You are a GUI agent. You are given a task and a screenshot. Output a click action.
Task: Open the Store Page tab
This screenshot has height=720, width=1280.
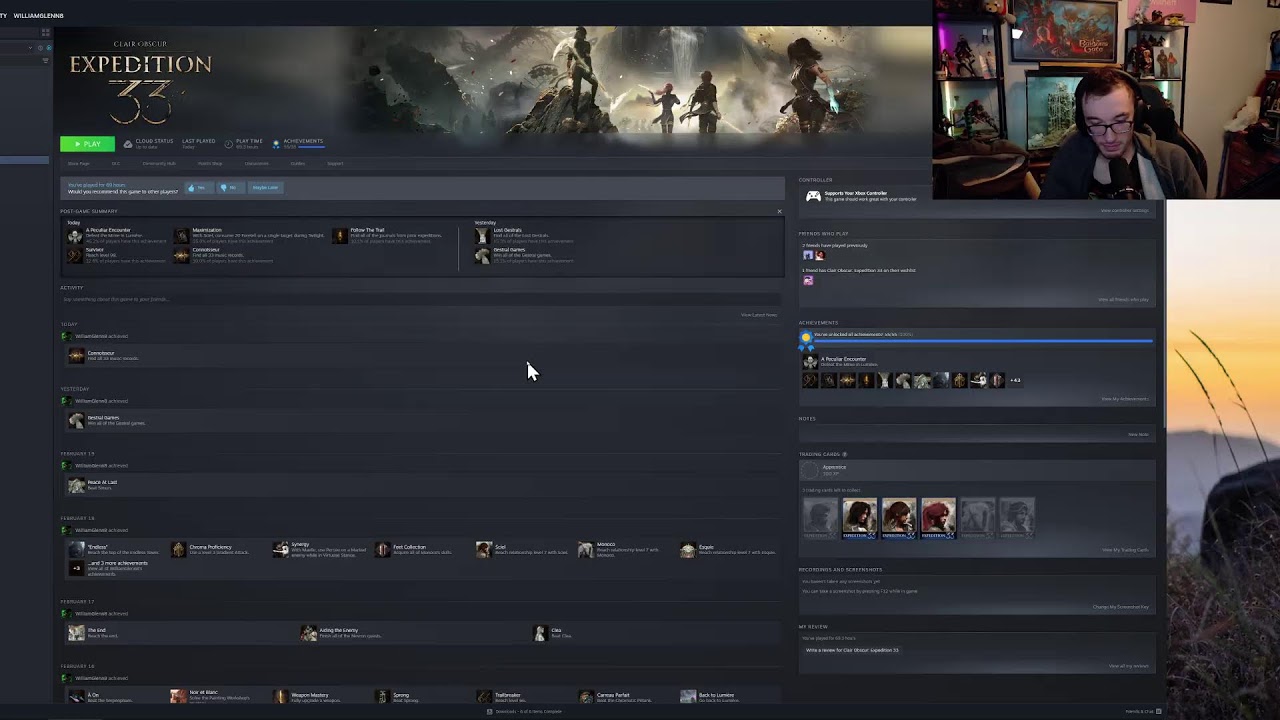[x=78, y=164]
